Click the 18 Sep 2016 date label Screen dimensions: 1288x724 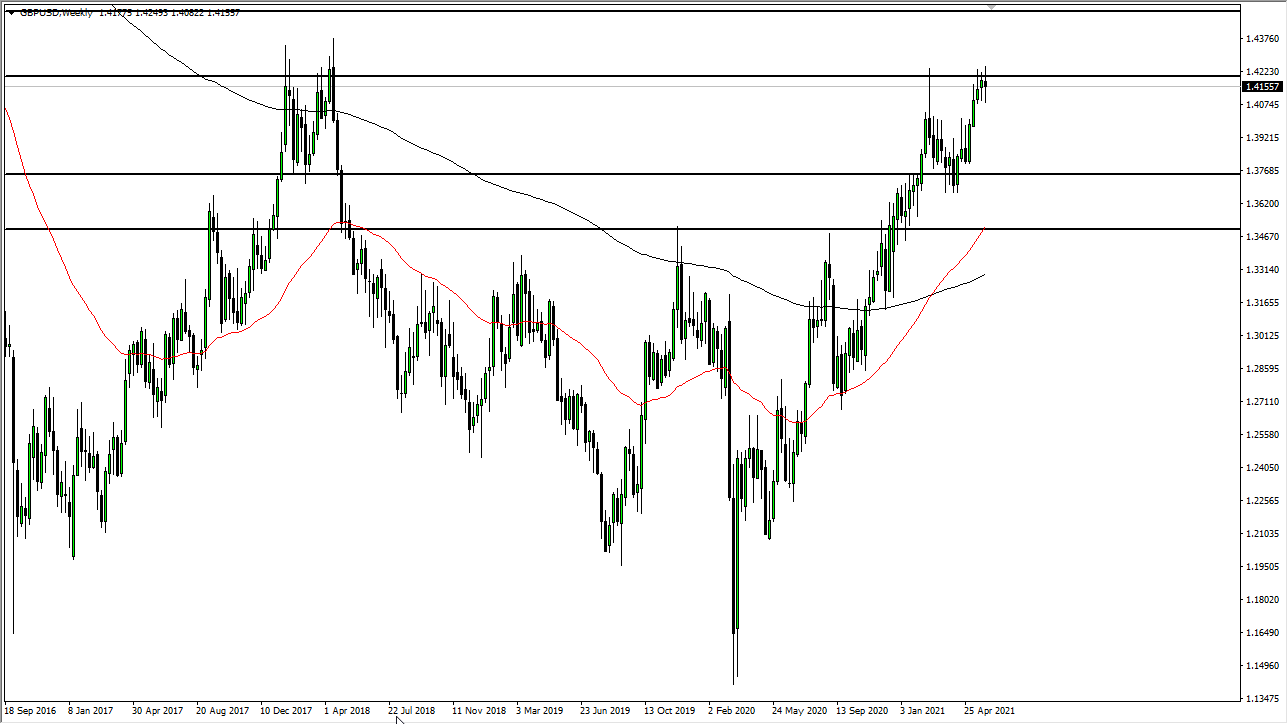coord(30,710)
